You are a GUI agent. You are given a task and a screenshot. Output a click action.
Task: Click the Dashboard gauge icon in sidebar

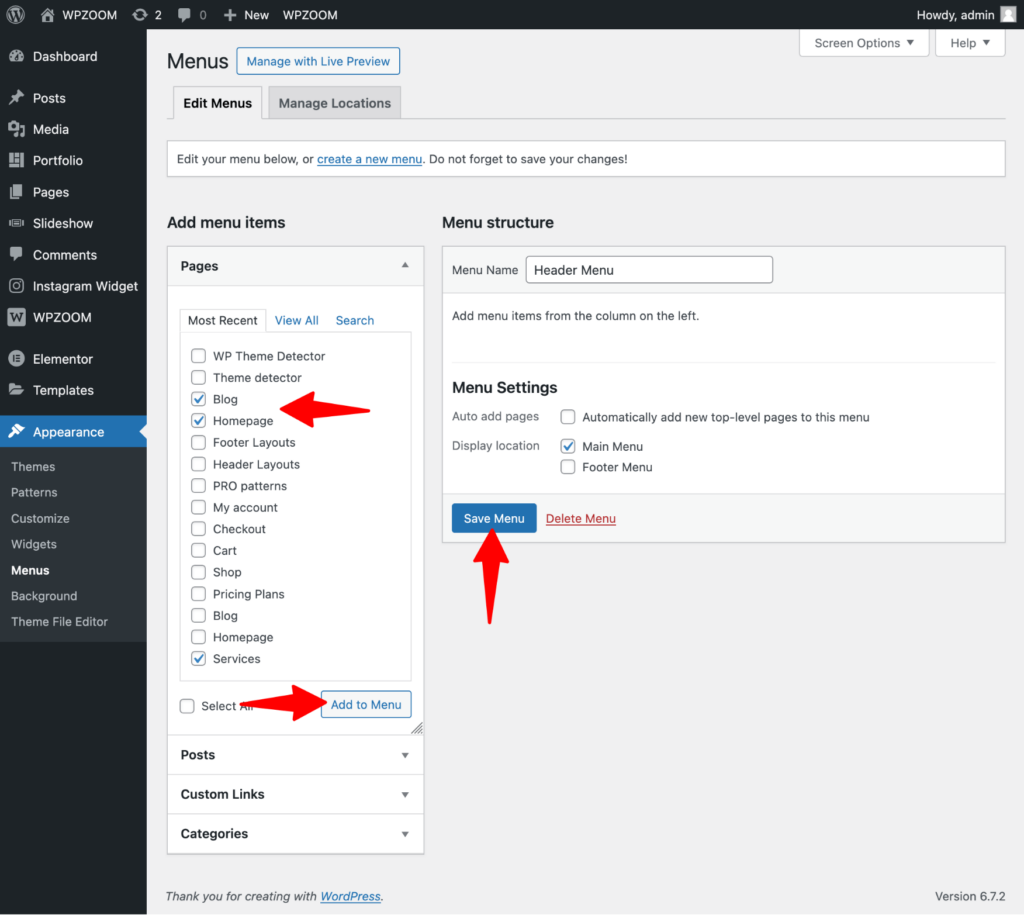(17, 57)
